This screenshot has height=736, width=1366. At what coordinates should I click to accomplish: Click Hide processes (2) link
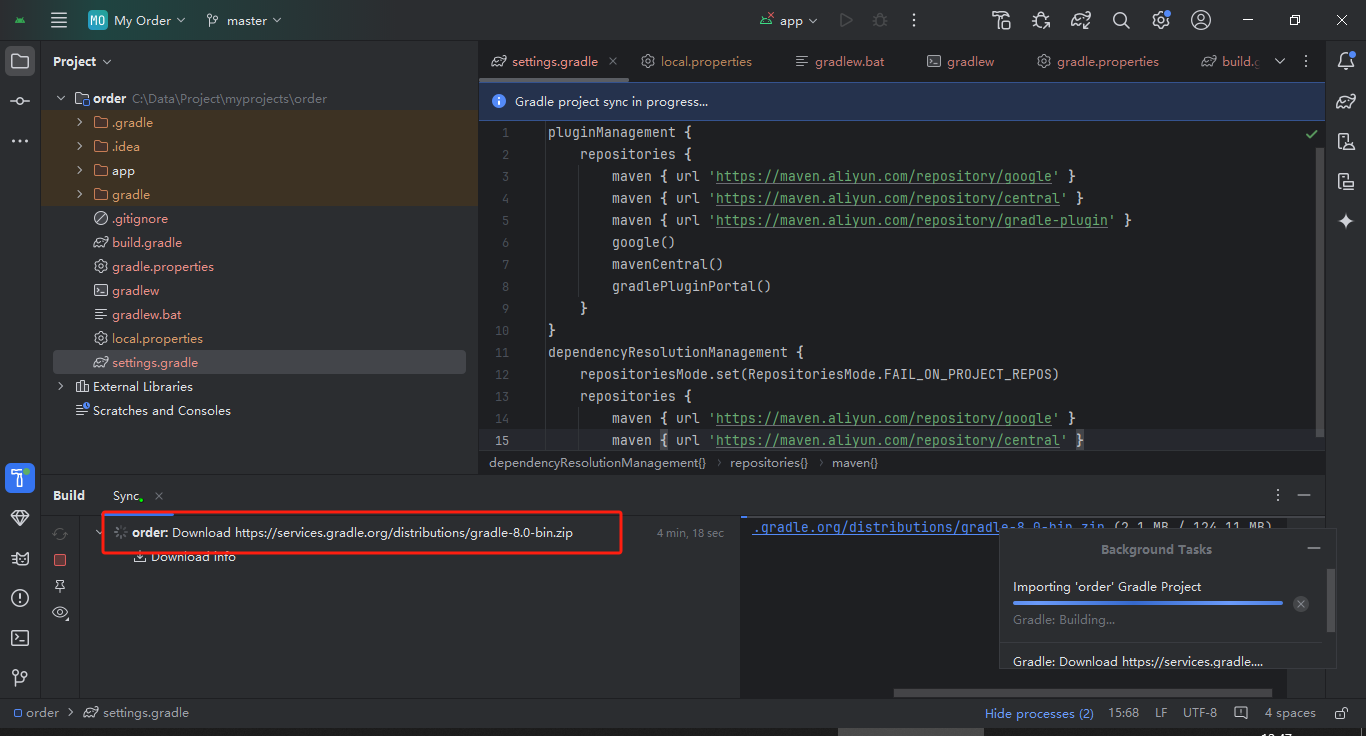coord(1039,713)
